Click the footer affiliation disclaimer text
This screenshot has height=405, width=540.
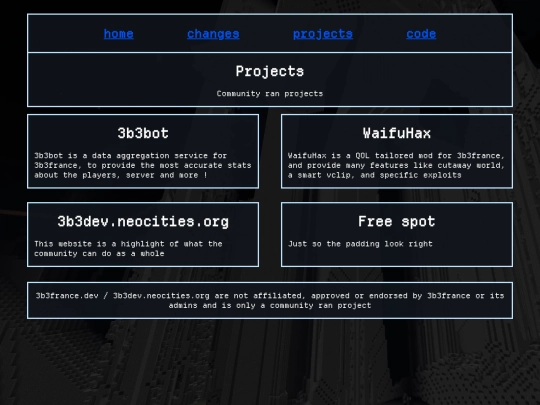coord(270,300)
